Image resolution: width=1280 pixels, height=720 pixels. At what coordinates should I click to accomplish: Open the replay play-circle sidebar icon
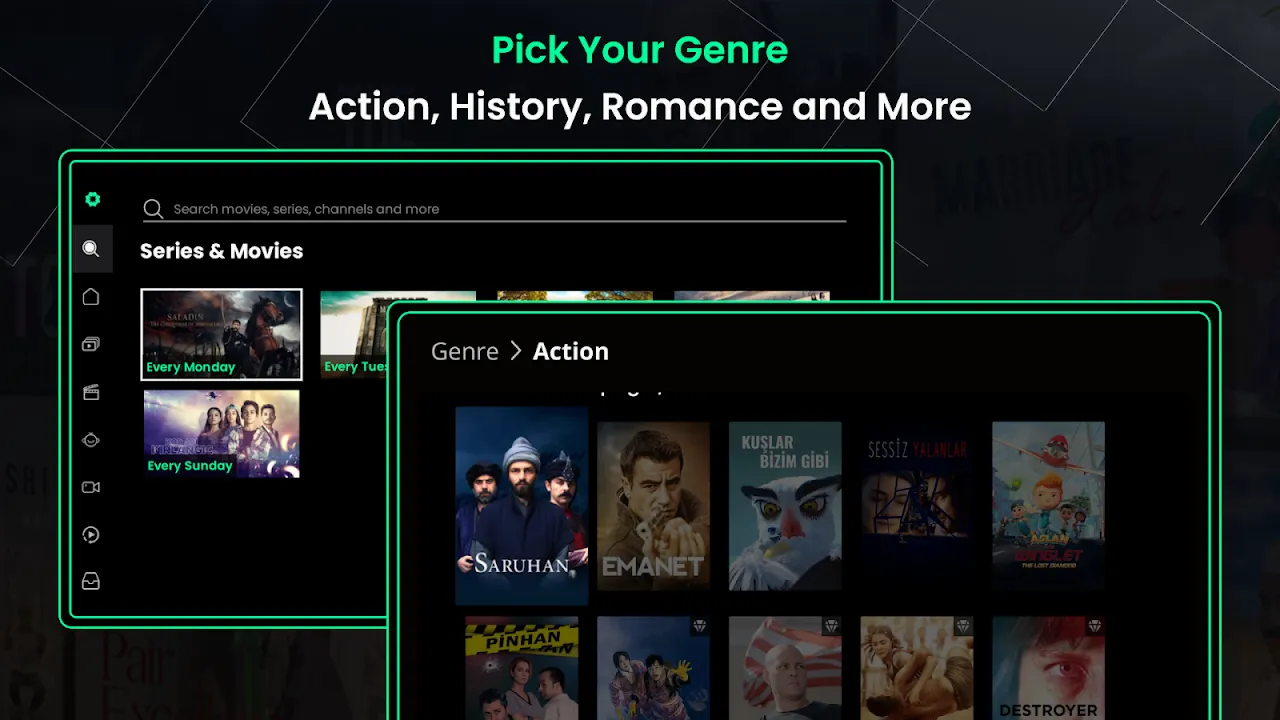91,535
